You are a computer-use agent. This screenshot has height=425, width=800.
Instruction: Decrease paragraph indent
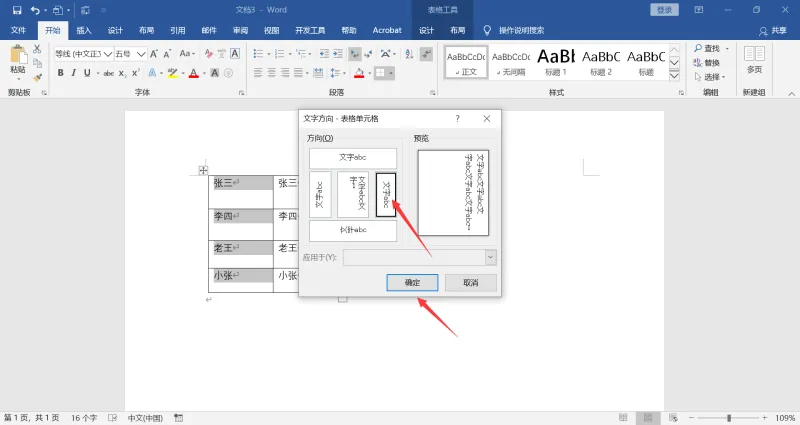324,54
